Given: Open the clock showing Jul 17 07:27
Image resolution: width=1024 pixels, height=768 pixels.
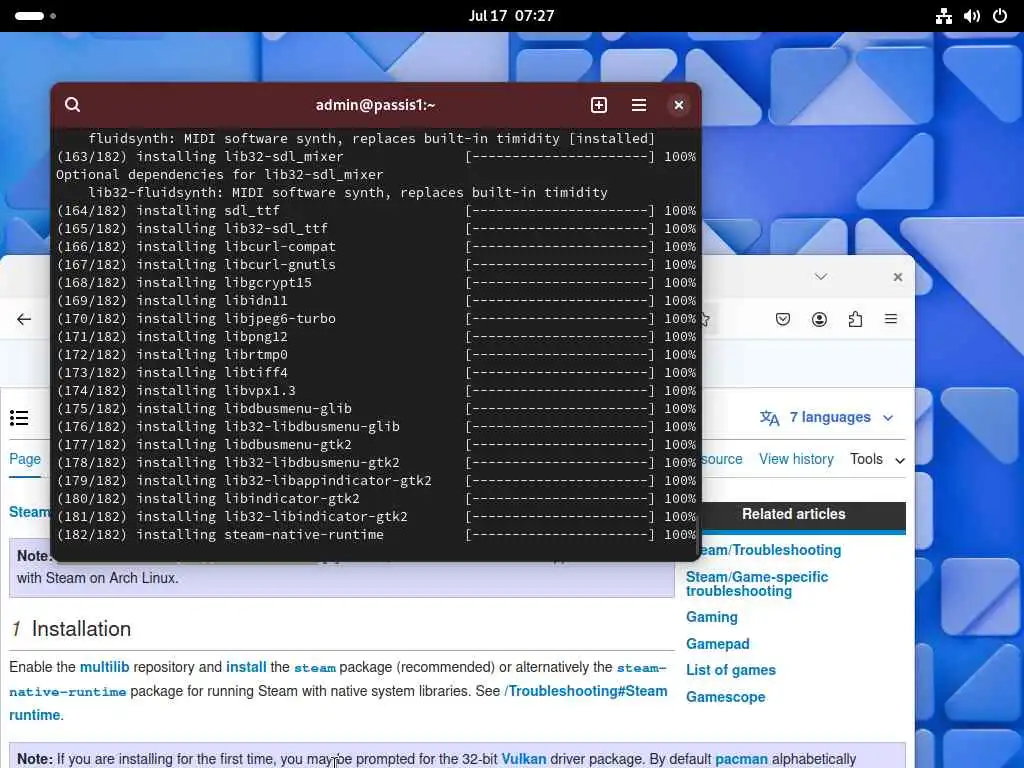Looking at the screenshot, I should coord(511,16).
